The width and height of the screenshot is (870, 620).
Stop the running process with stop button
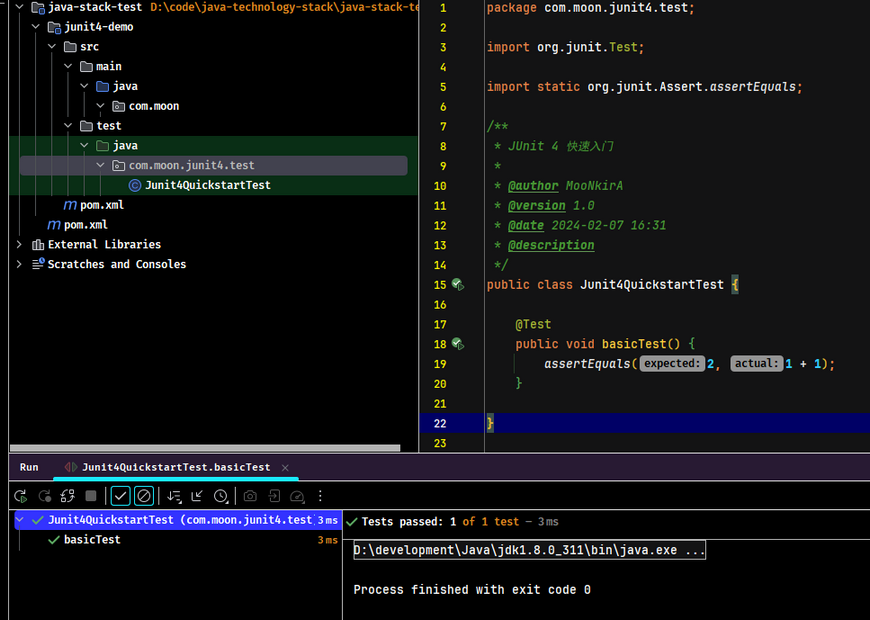coord(91,496)
